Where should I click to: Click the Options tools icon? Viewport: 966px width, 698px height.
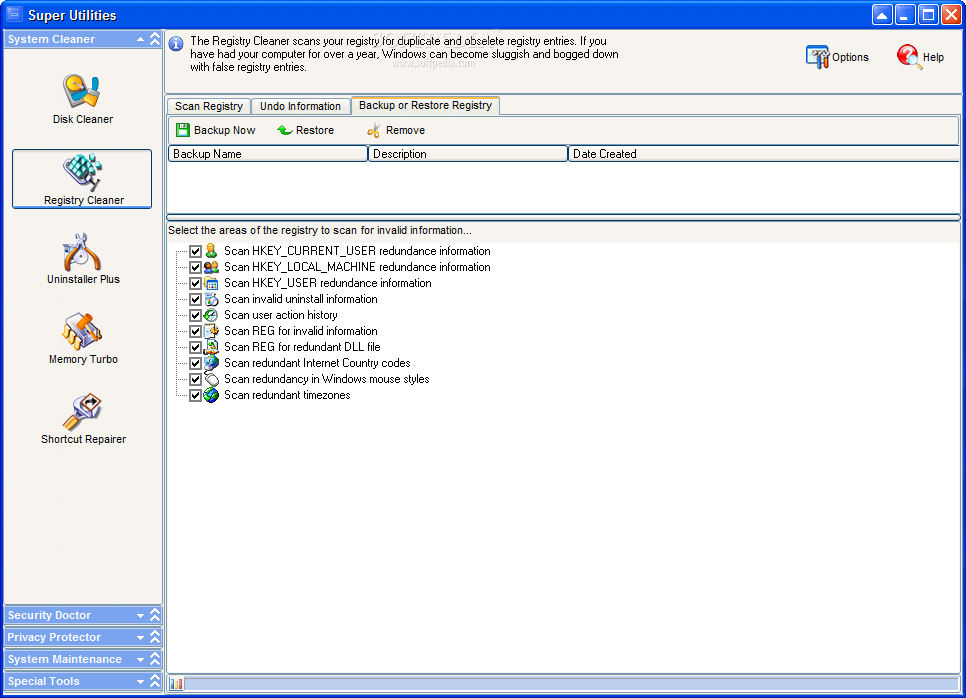coord(818,57)
